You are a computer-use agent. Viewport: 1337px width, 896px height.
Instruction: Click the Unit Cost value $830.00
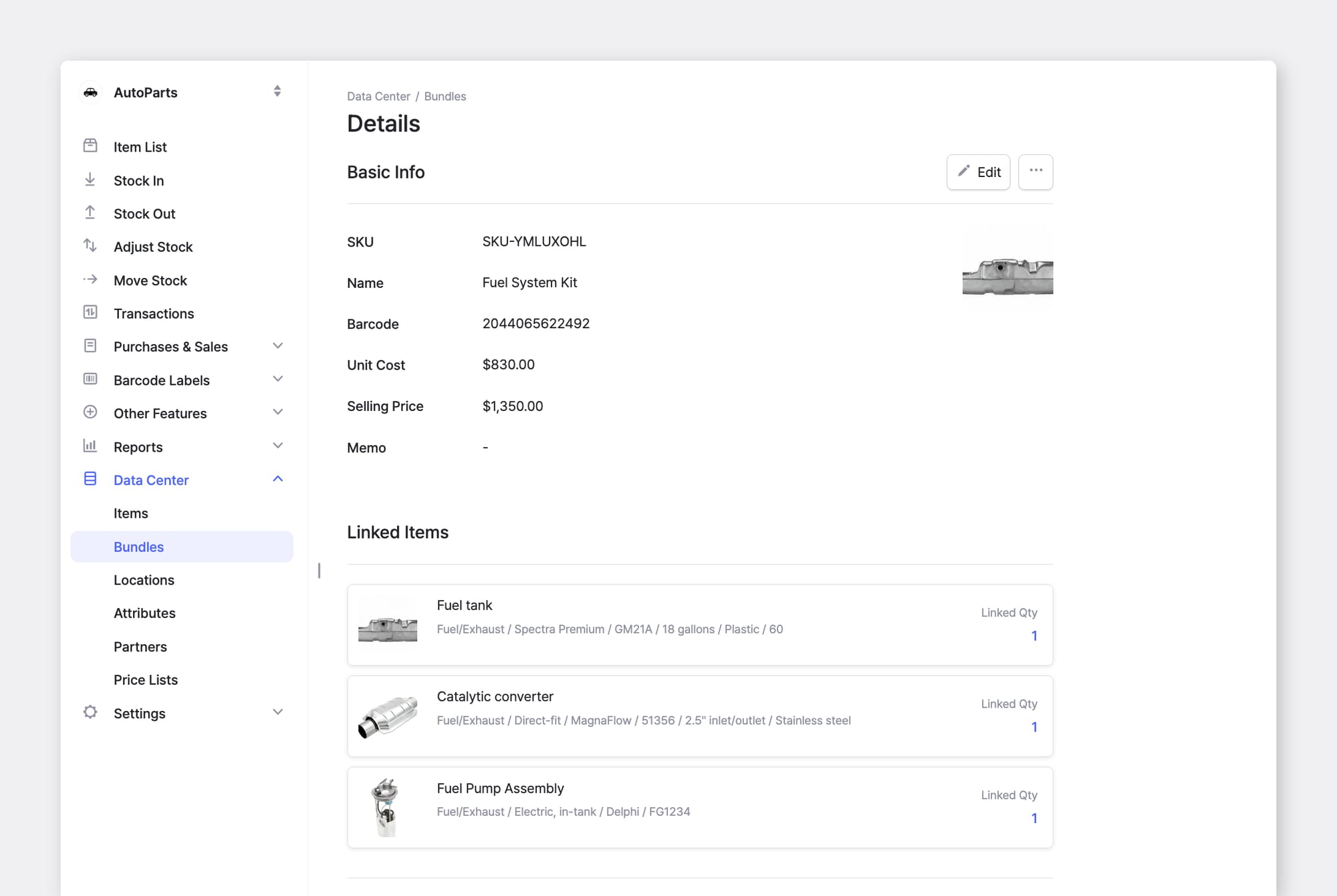click(509, 364)
